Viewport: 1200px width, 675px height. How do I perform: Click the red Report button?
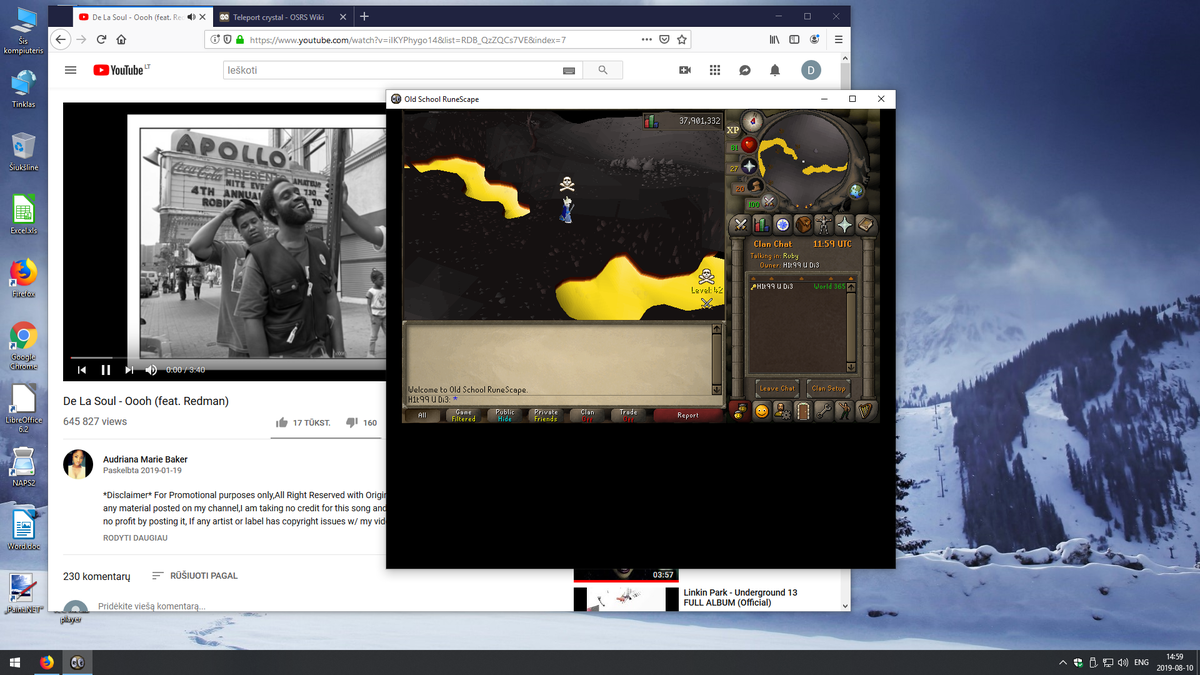pos(688,415)
